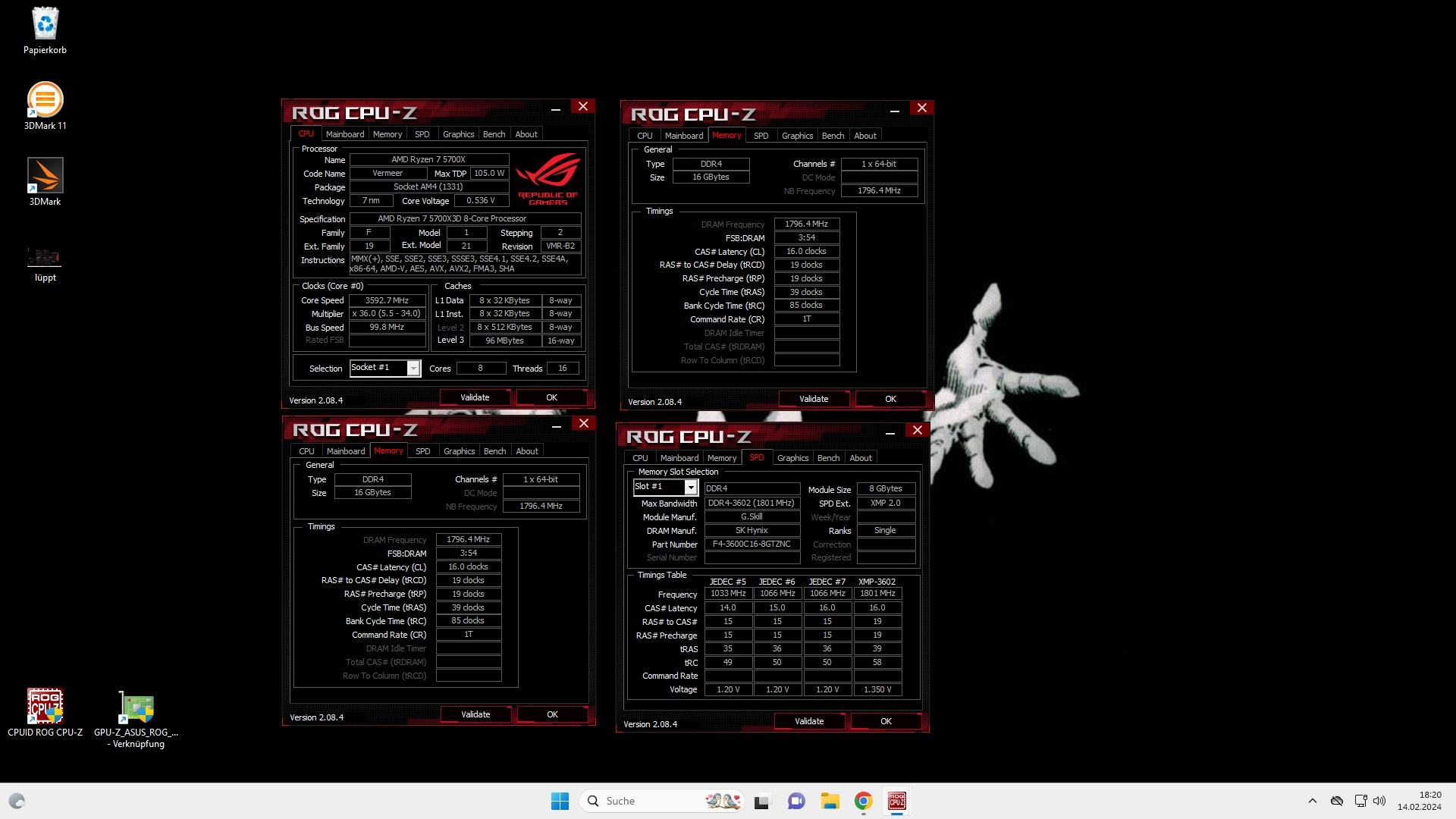Open the Papierkorb recycle bin desktop icon

(x=45, y=30)
